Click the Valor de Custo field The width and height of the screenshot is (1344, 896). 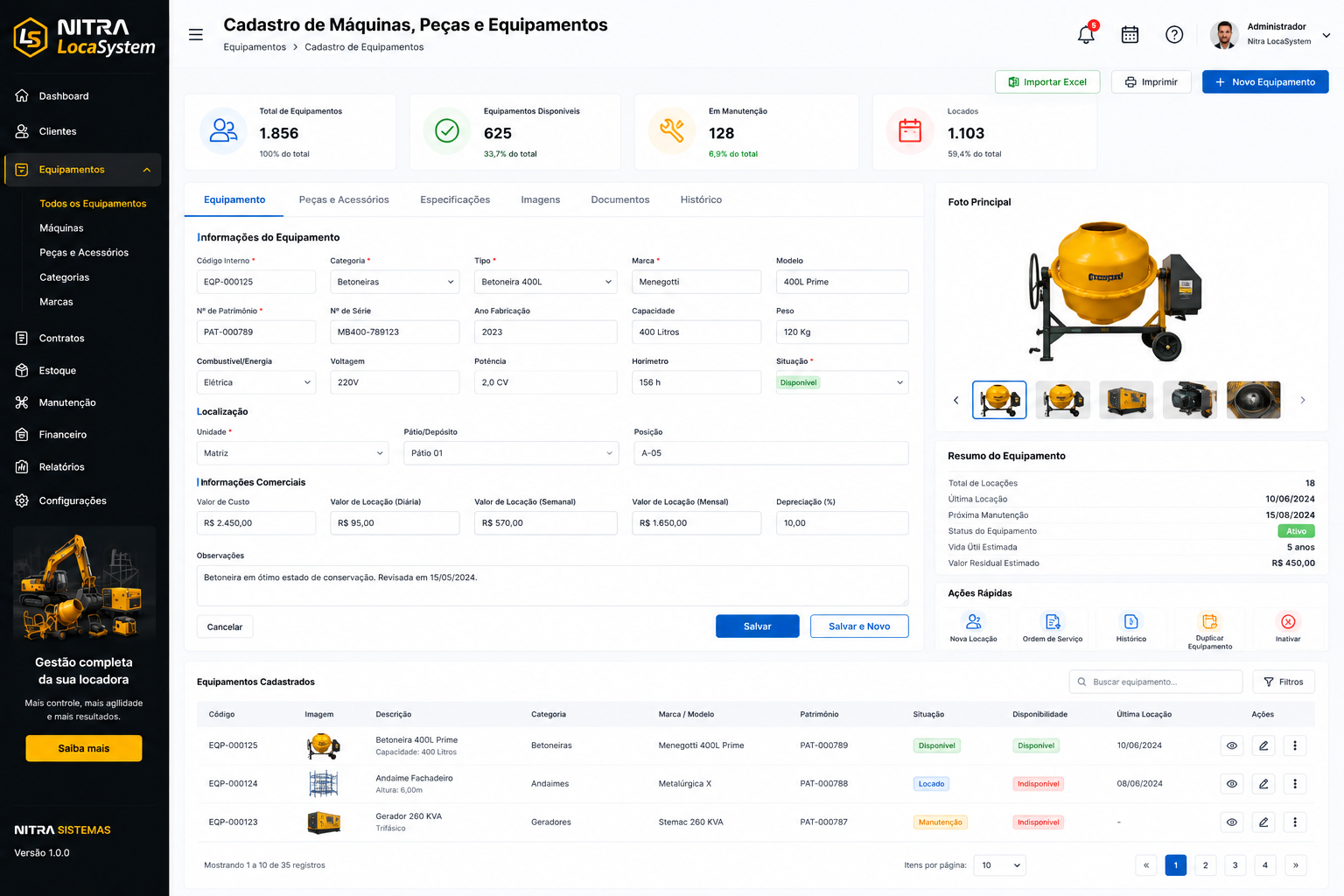coord(255,523)
